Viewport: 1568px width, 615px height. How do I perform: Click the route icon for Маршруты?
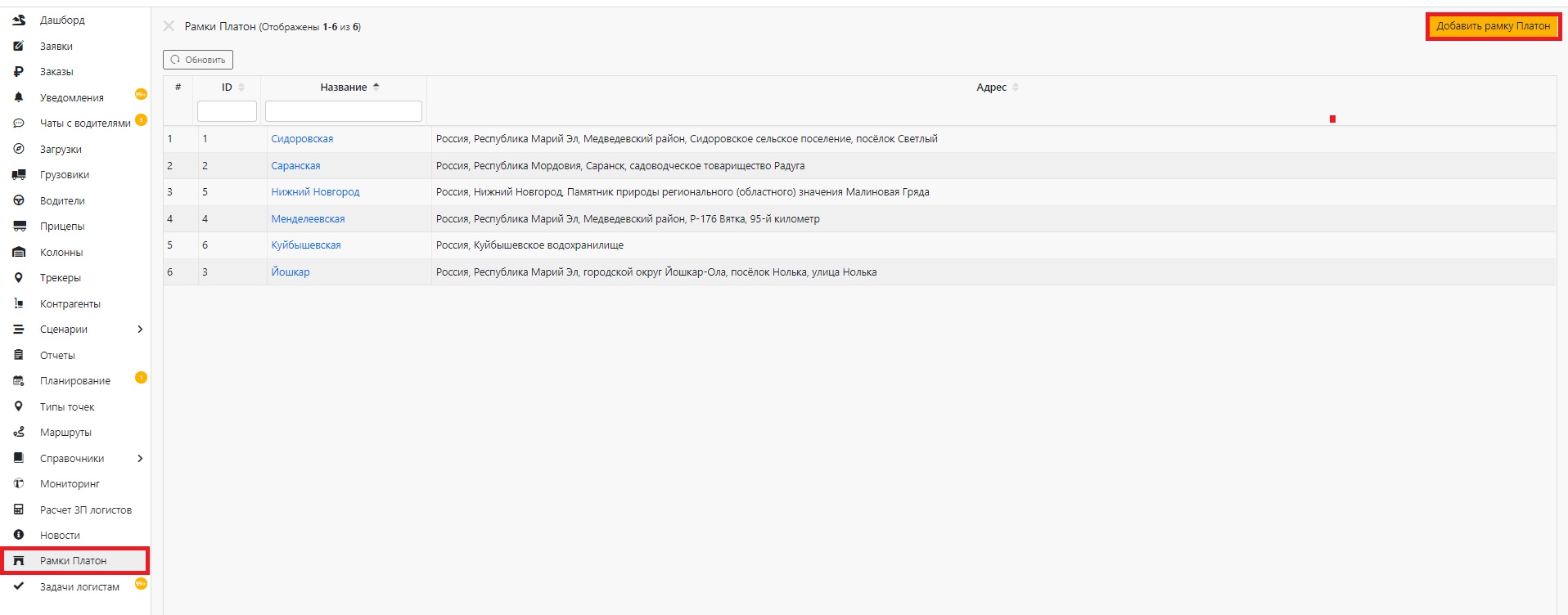(x=19, y=432)
